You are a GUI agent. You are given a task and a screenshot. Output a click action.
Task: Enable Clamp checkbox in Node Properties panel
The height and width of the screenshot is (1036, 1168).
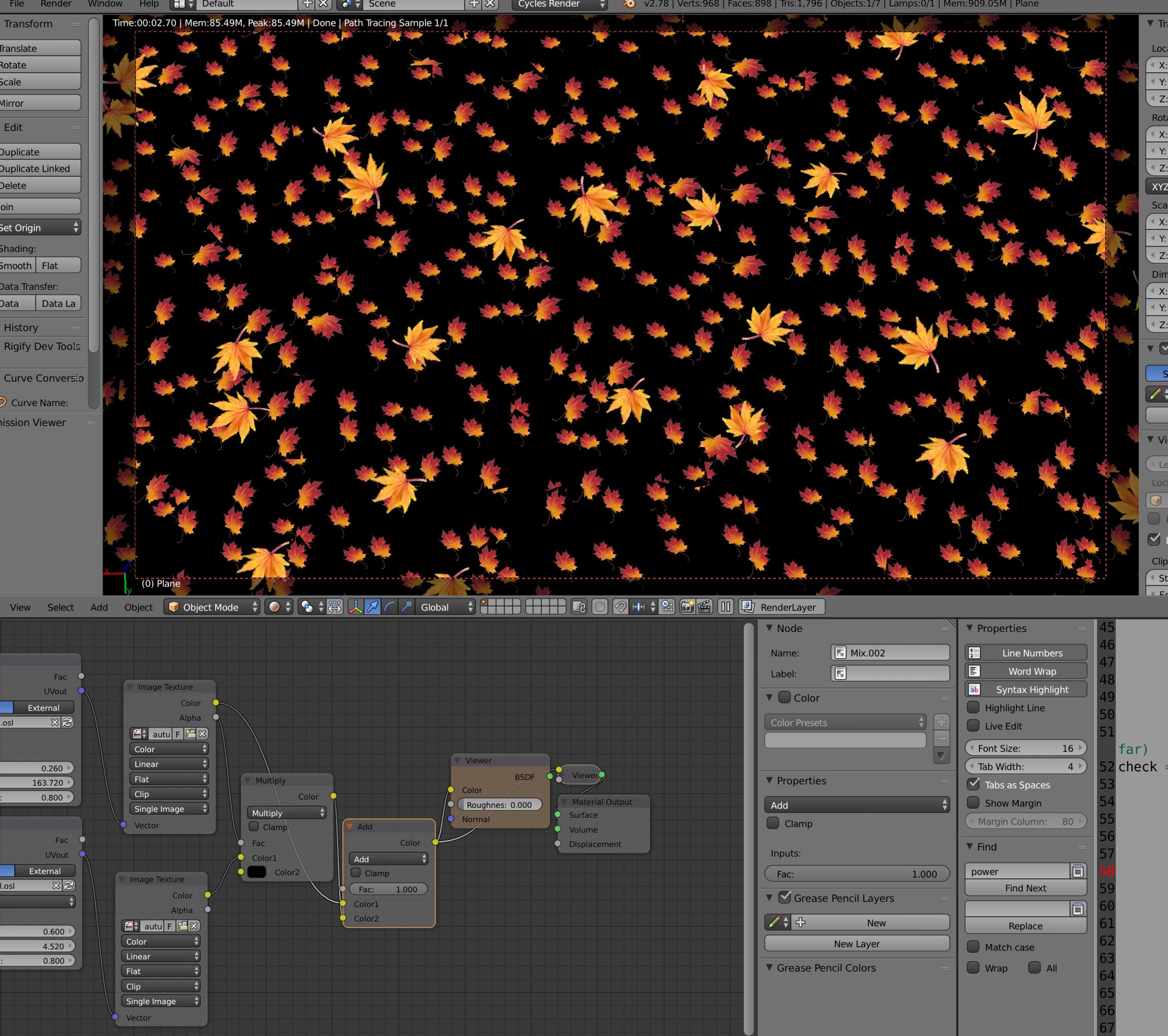pos(773,823)
